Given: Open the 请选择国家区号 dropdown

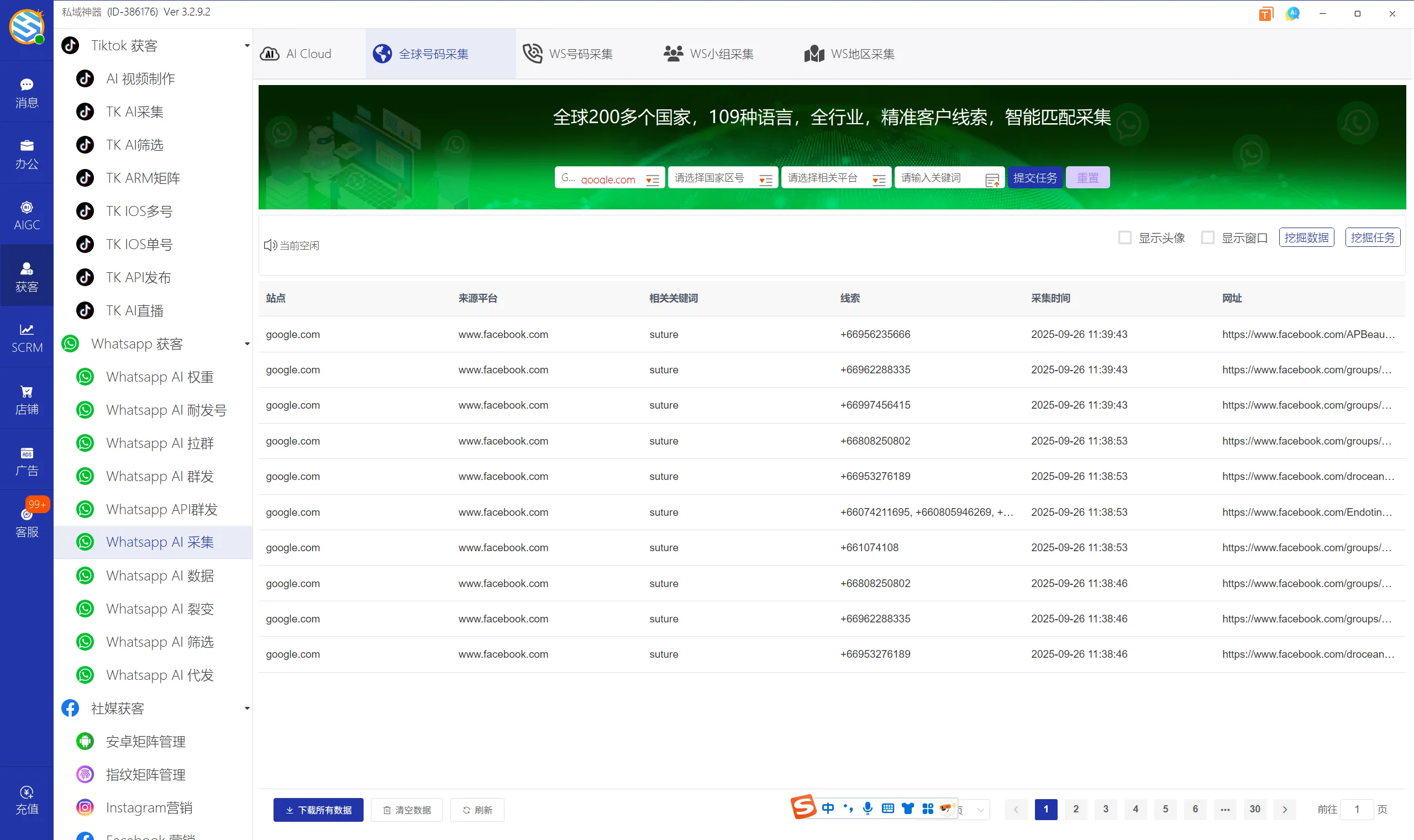Looking at the screenshot, I should [722, 177].
